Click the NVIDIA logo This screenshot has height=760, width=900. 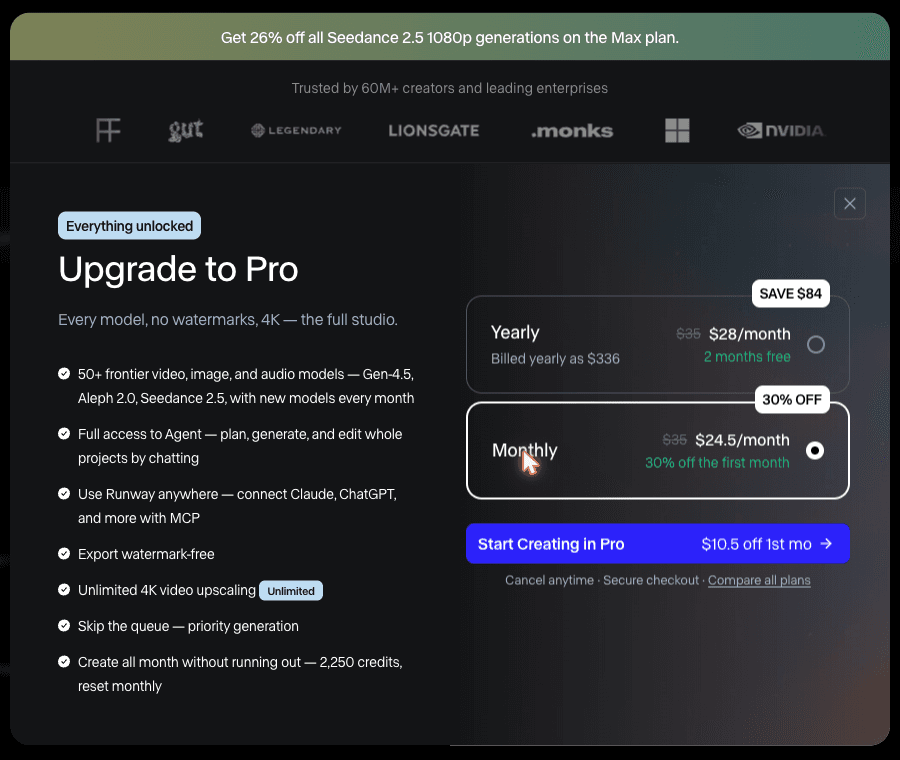tap(781, 130)
